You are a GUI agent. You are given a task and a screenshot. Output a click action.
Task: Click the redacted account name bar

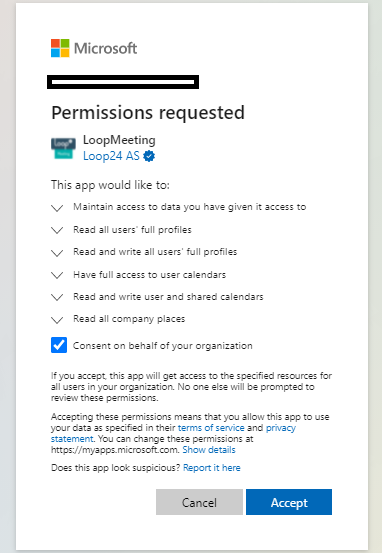pos(123,82)
